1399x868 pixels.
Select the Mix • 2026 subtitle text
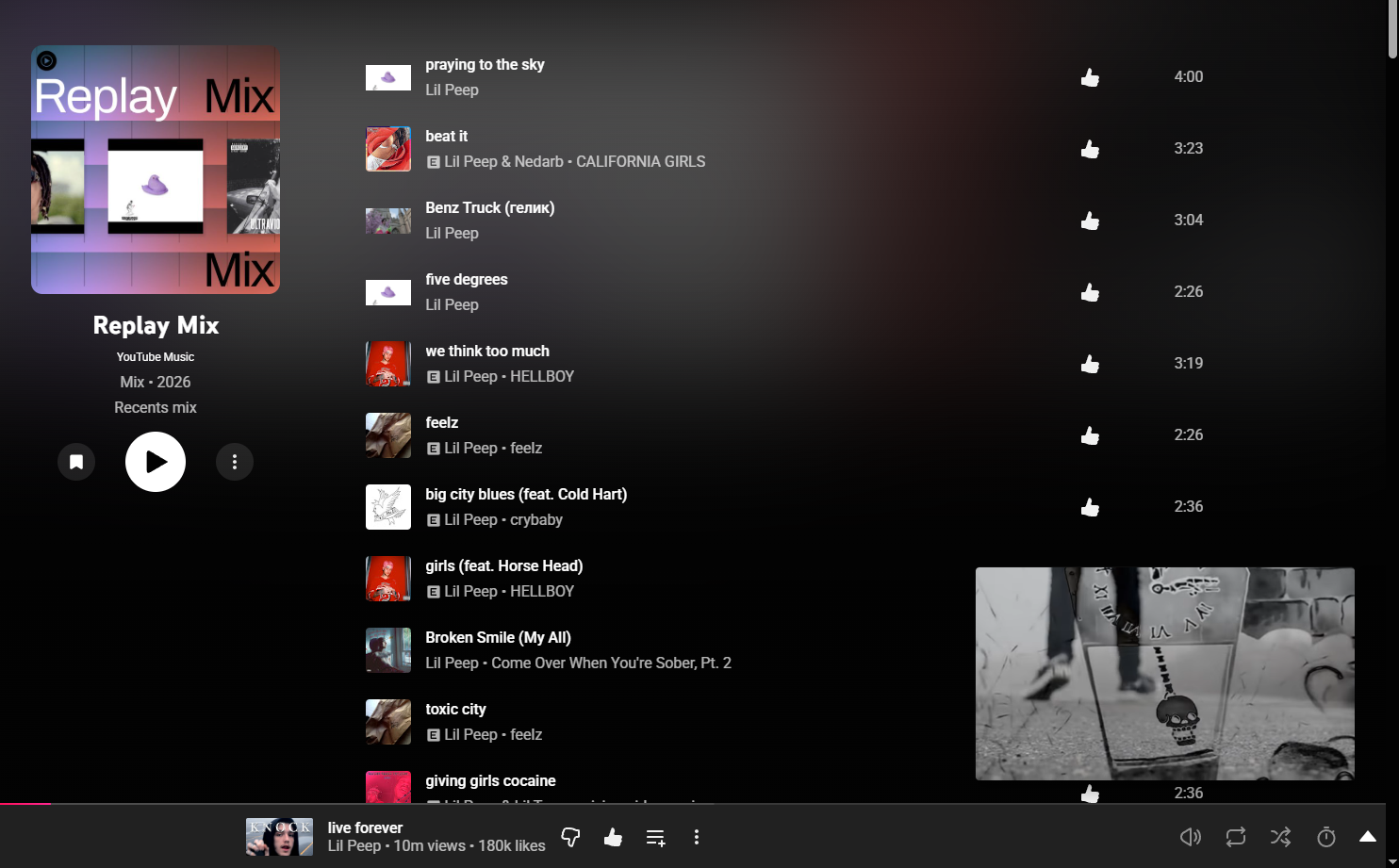tap(156, 382)
